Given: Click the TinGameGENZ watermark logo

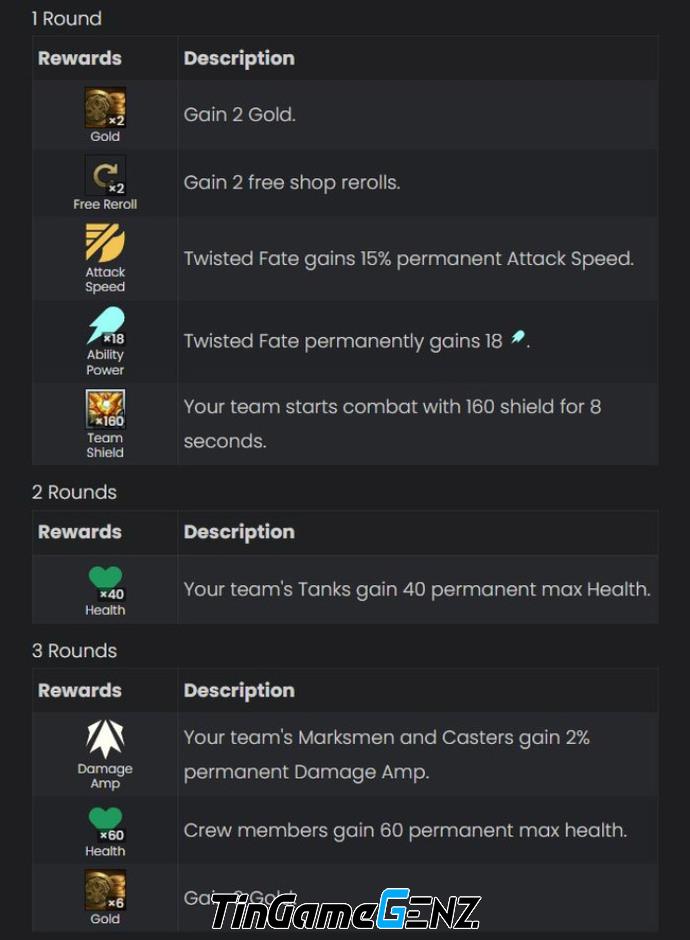Looking at the screenshot, I should pos(346,910).
